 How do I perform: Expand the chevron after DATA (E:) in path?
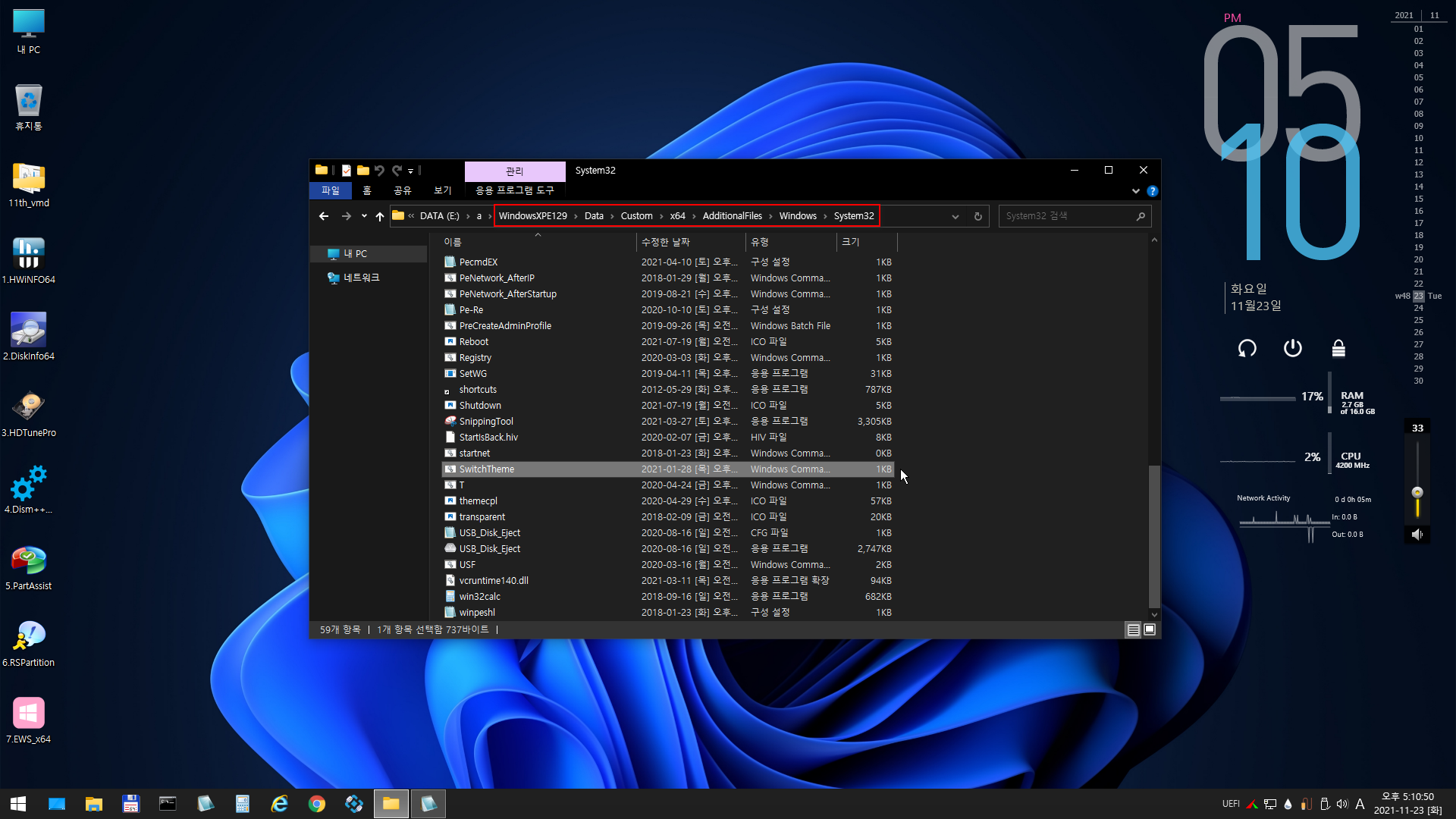pyautogui.click(x=468, y=216)
